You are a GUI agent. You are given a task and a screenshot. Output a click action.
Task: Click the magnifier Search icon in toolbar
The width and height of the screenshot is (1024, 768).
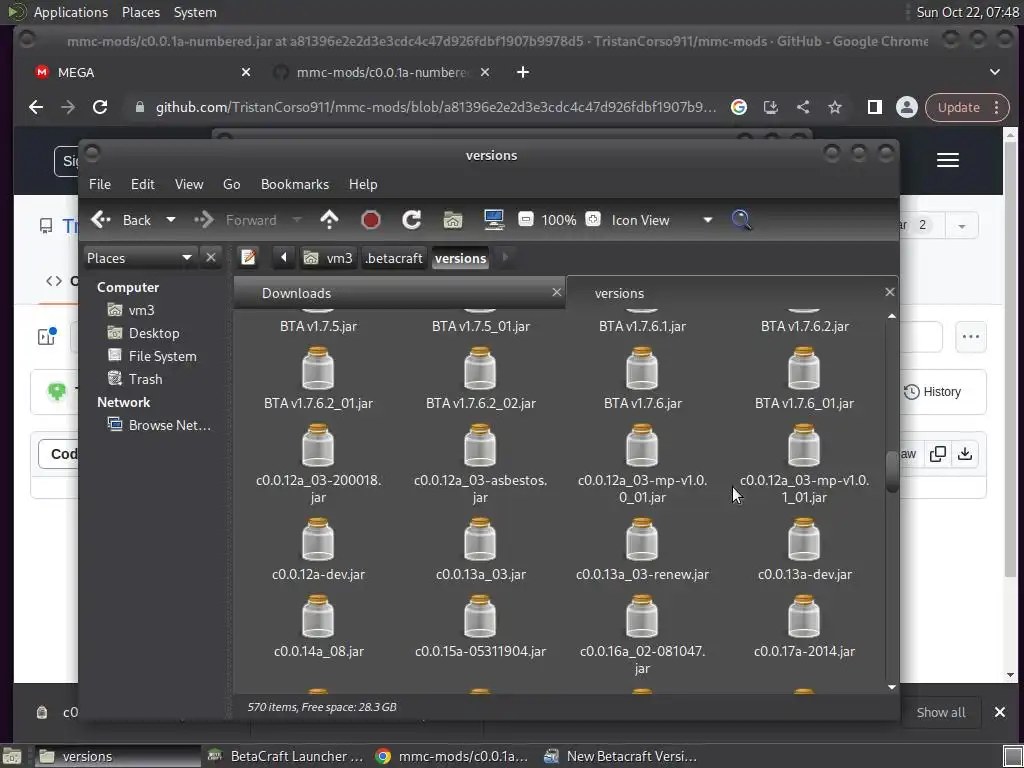click(x=741, y=220)
